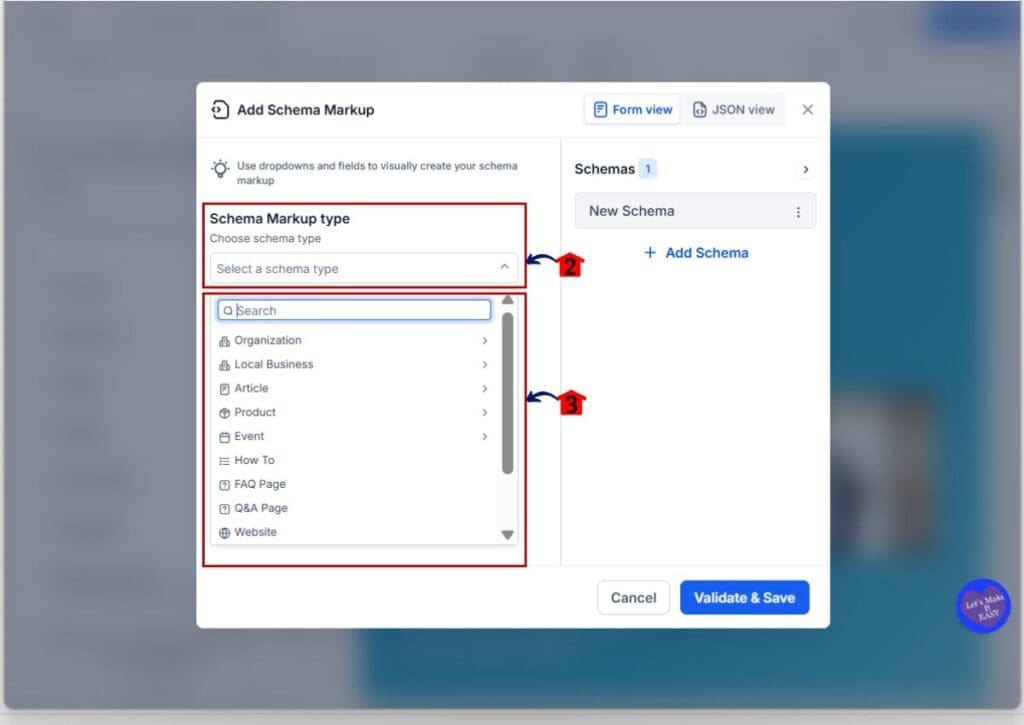Collapse the schema type dropdown
This screenshot has width=1024, height=725.
(x=504, y=267)
